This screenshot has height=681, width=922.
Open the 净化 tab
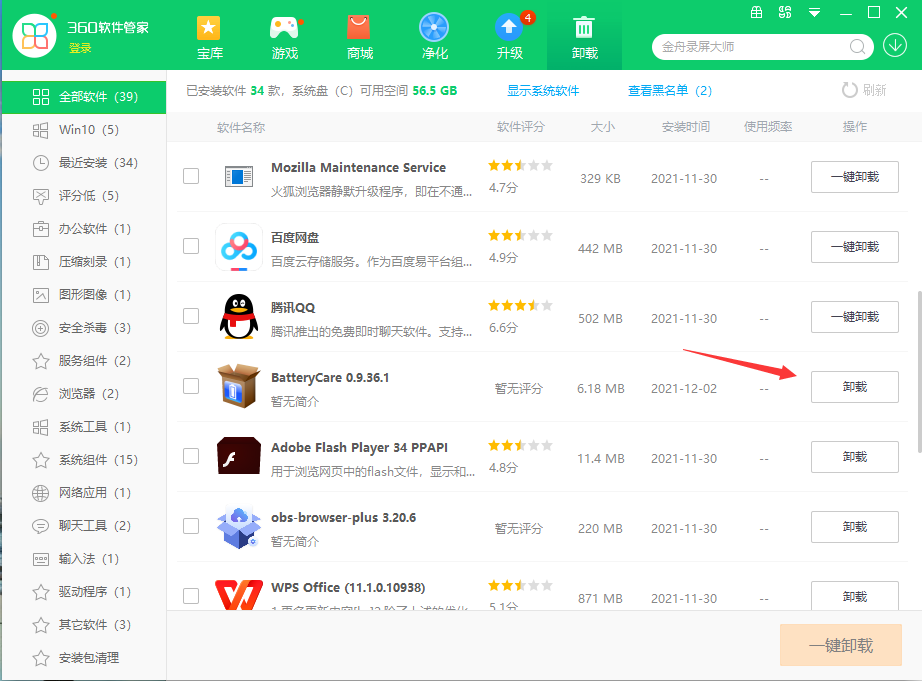coord(435,36)
